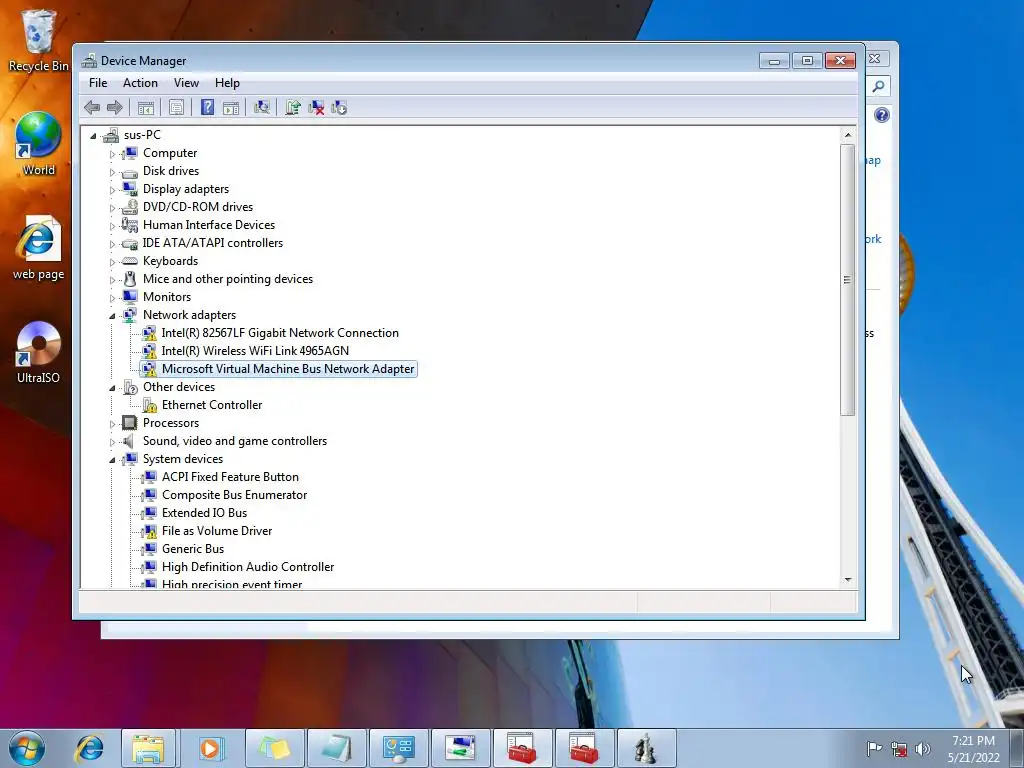1024x768 pixels.
Task: Click the chess game taskbar icon
Action: click(x=646, y=748)
